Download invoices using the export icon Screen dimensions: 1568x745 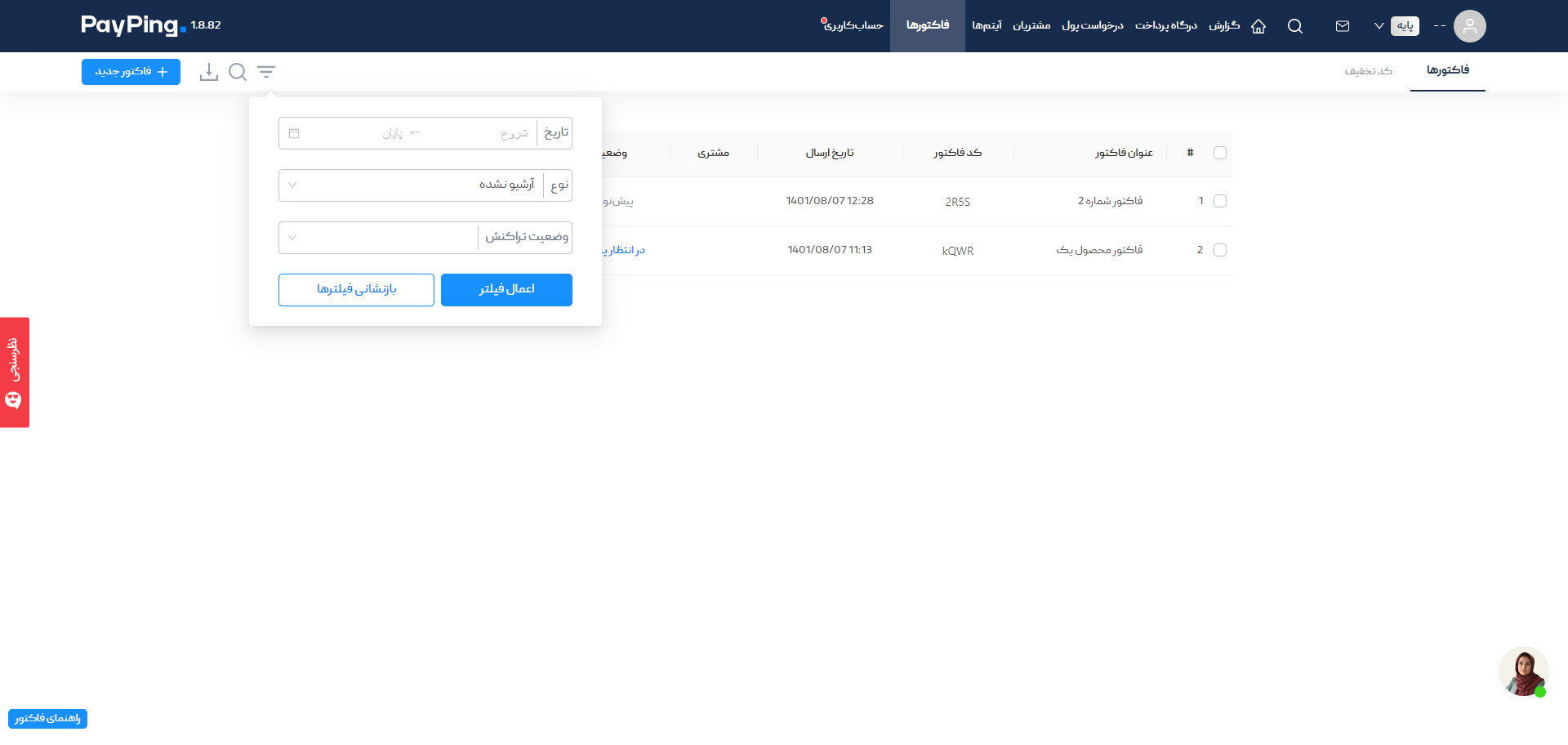pos(209,72)
